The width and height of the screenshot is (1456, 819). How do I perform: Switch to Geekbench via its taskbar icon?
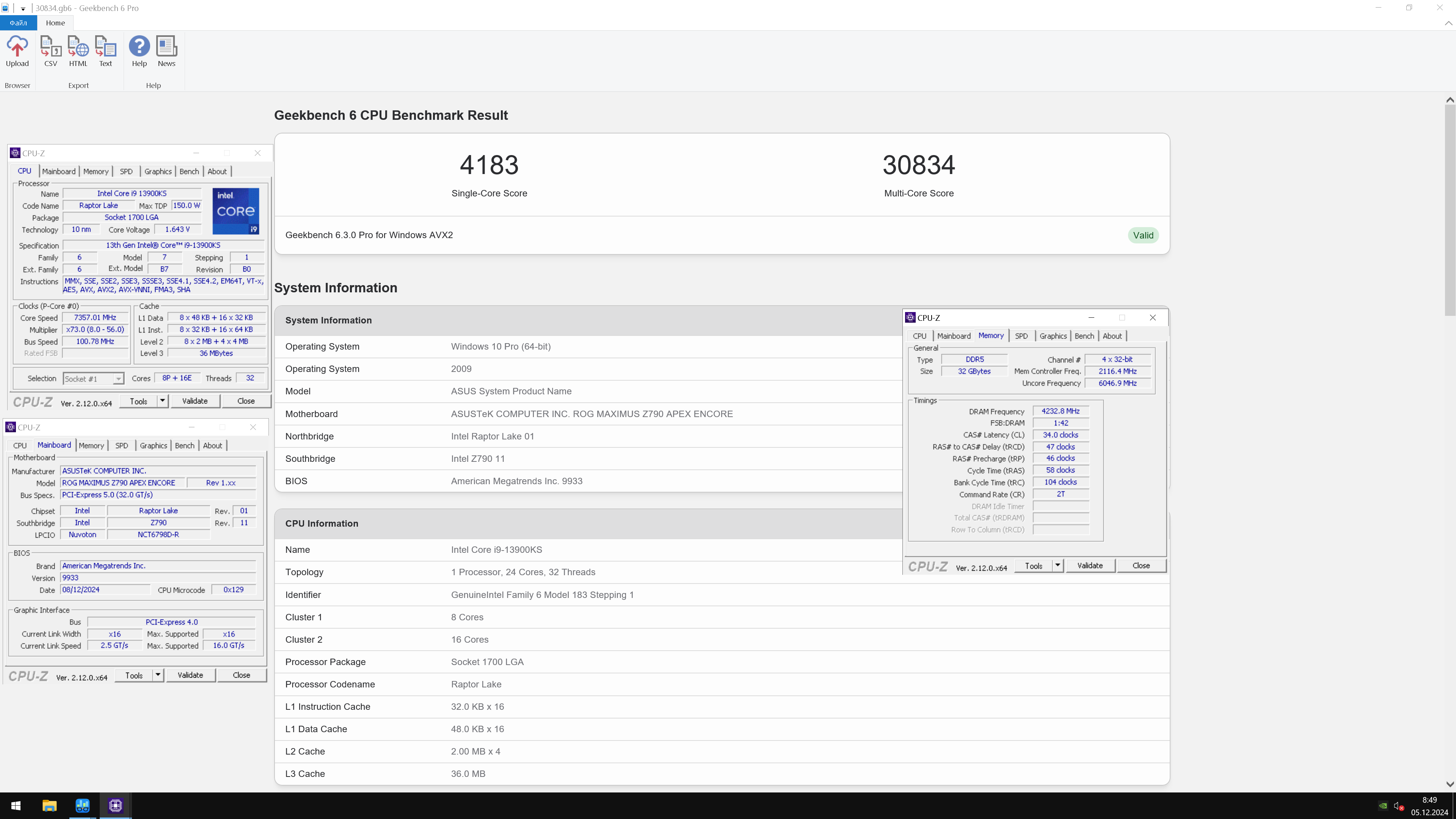83,805
